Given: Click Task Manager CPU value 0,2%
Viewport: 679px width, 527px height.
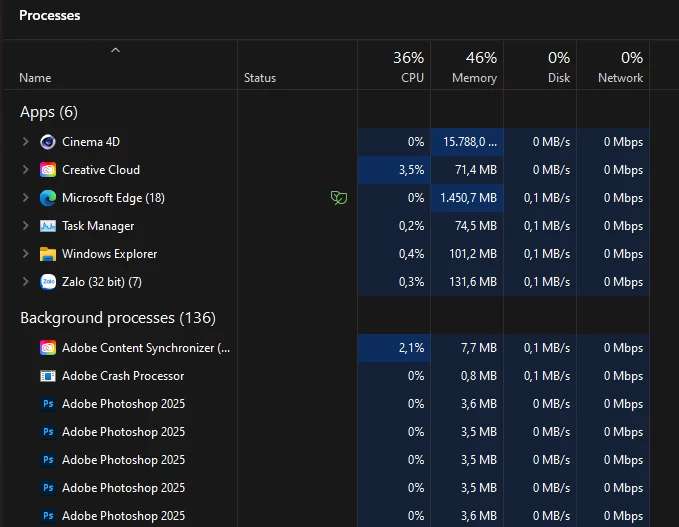Looking at the screenshot, I should 411,226.
